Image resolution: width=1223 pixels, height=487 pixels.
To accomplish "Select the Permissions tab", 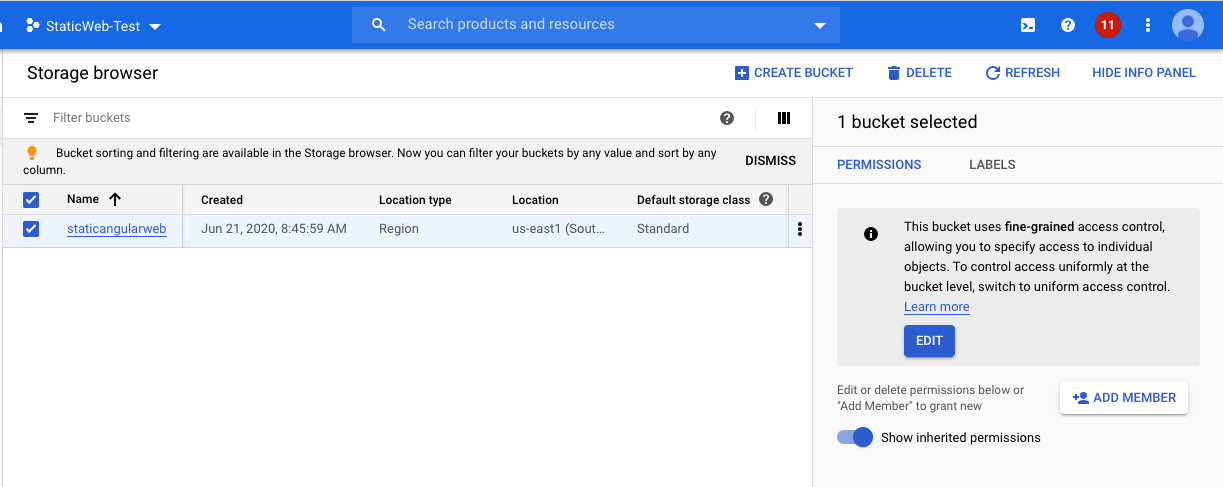I will [879, 164].
